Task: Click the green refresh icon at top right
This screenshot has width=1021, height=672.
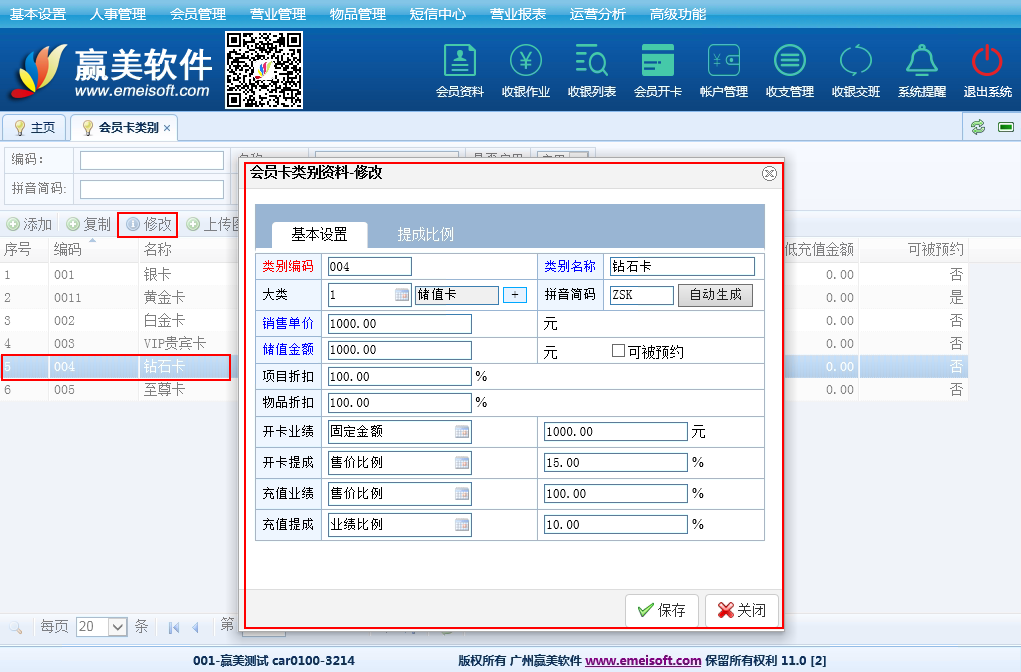Action: click(x=978, y=127)
